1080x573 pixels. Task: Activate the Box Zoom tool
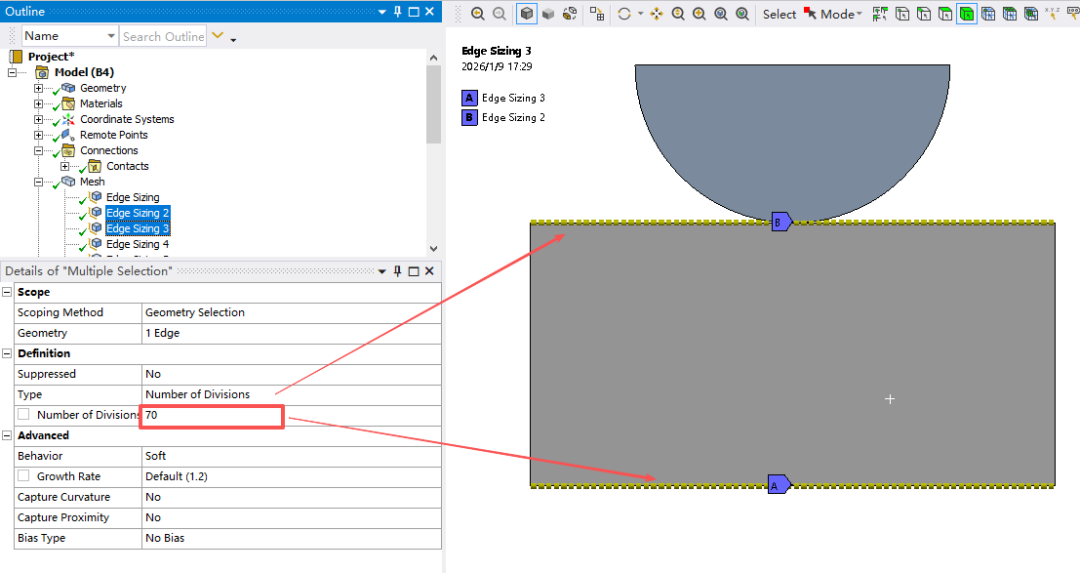[699, 14]
